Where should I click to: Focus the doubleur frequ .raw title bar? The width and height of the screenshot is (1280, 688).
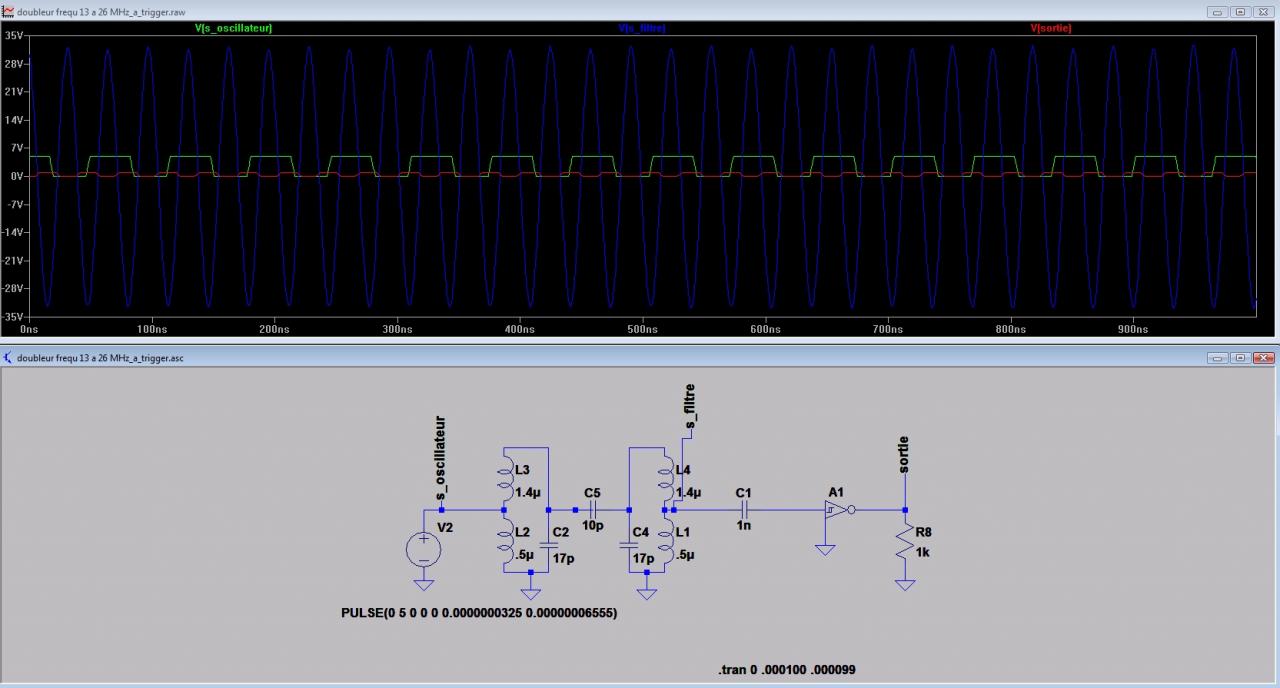pyautogui.click(x=640, y=11)
